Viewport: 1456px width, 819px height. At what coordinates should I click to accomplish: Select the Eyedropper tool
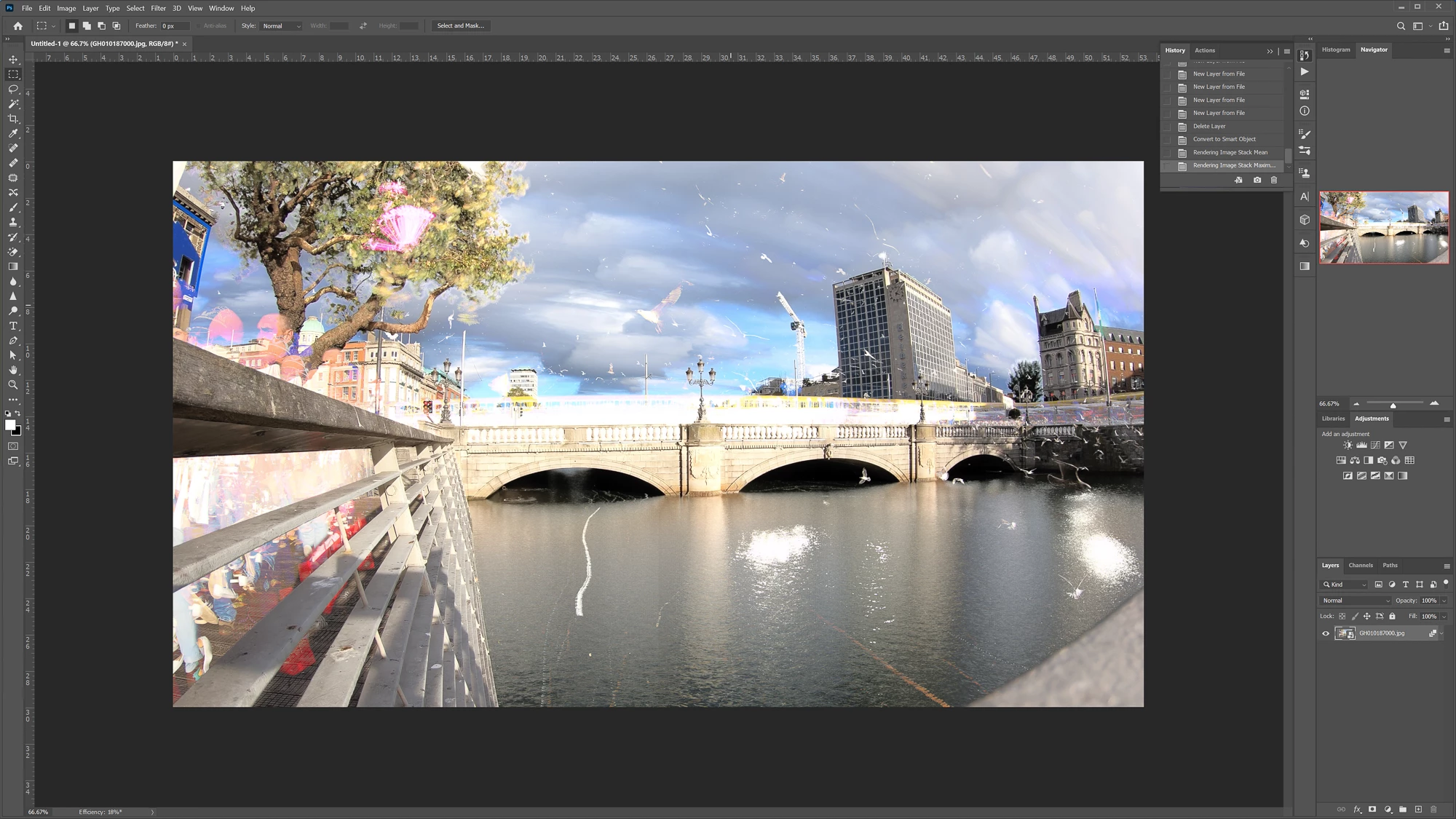[x=13, y=133]
